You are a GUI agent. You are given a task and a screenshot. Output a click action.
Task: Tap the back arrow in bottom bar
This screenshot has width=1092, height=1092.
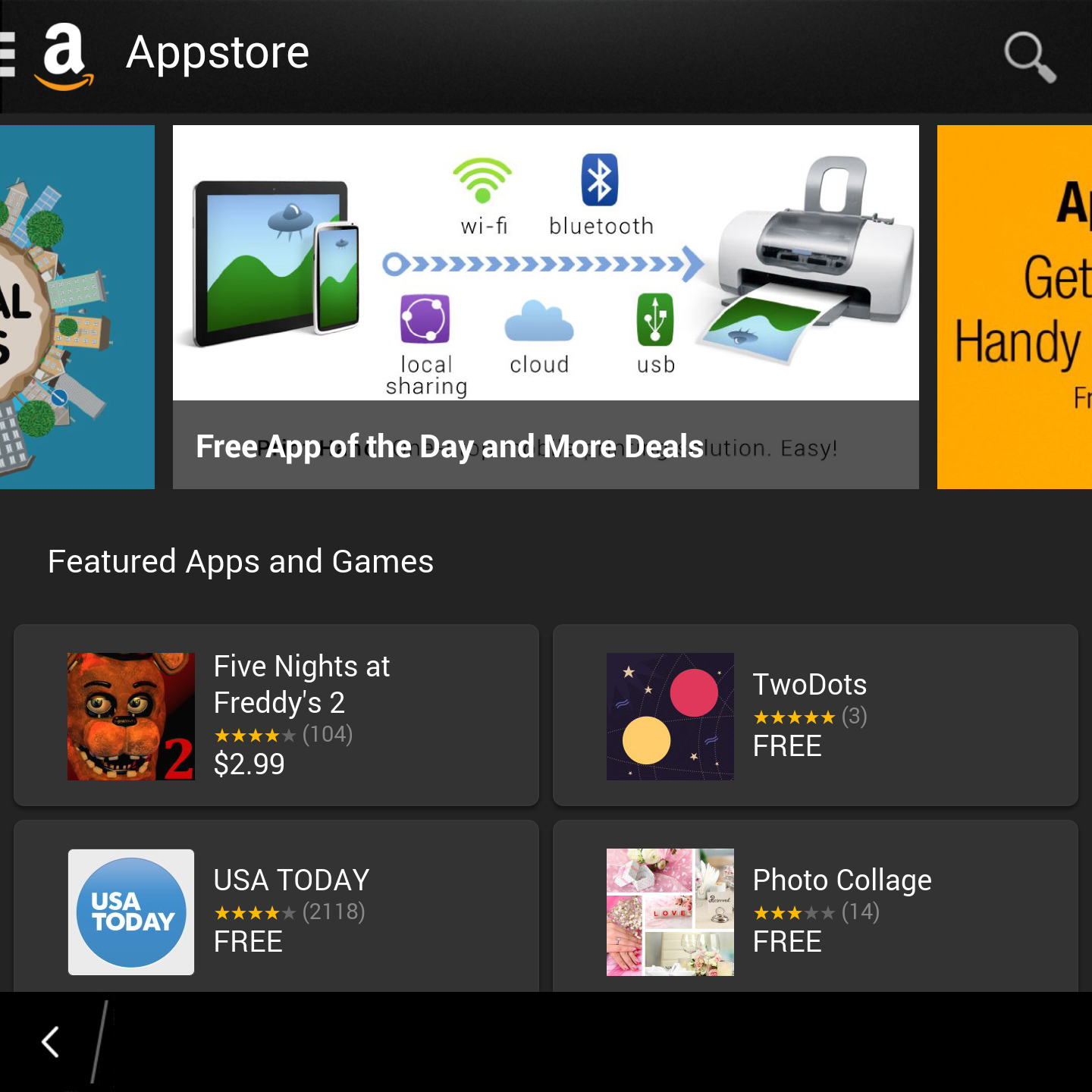[x=50, y=1042]
